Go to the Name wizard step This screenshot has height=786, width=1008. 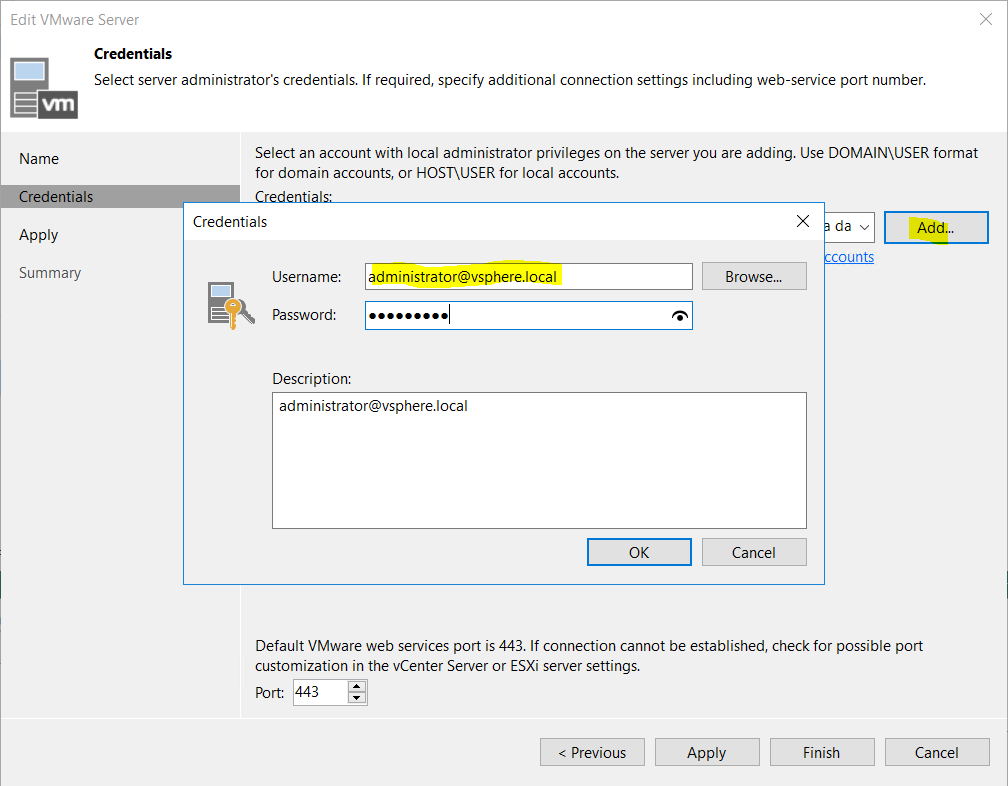click(39, 159)
